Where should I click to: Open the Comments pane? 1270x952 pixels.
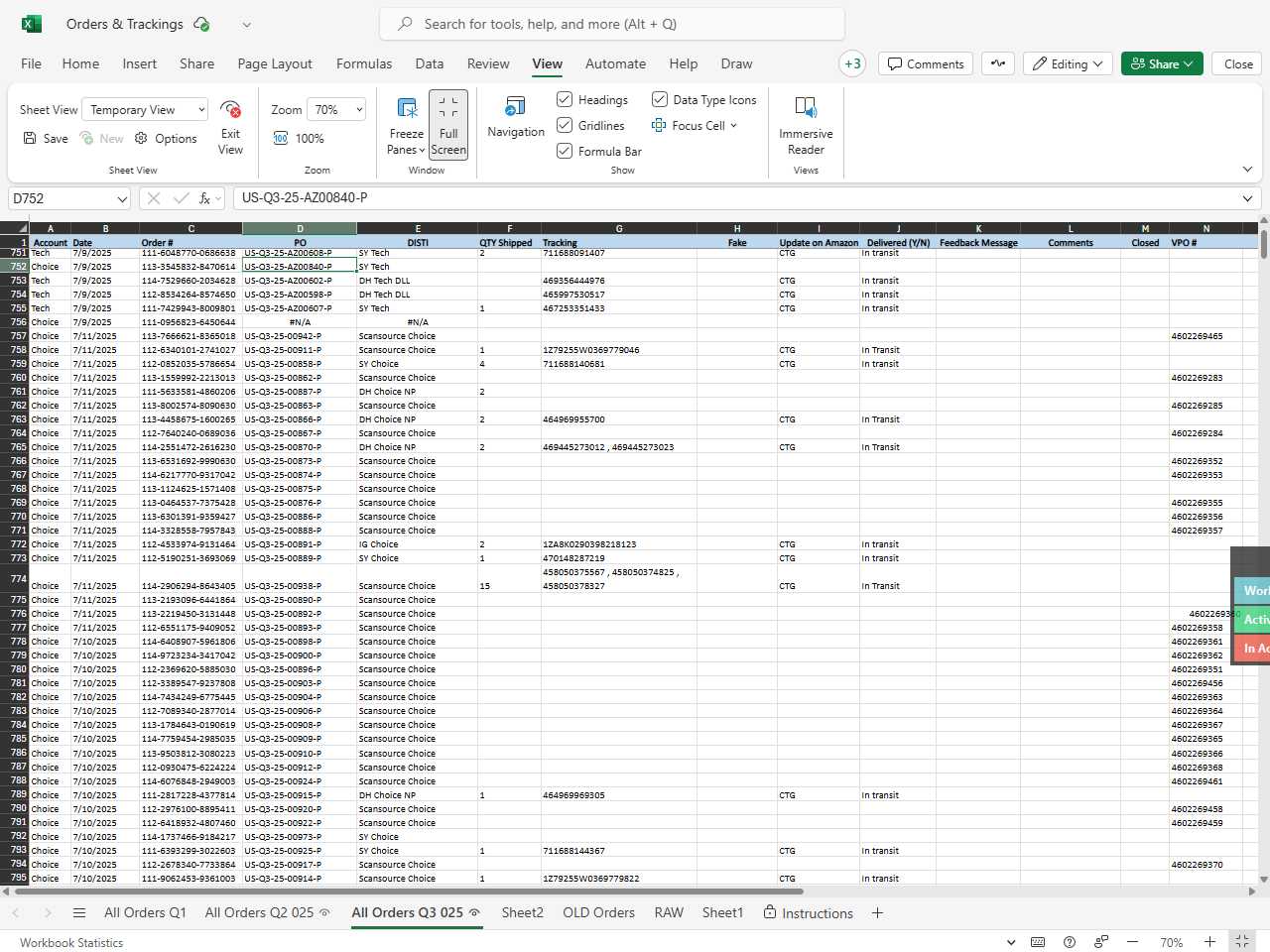coord(926,63)
